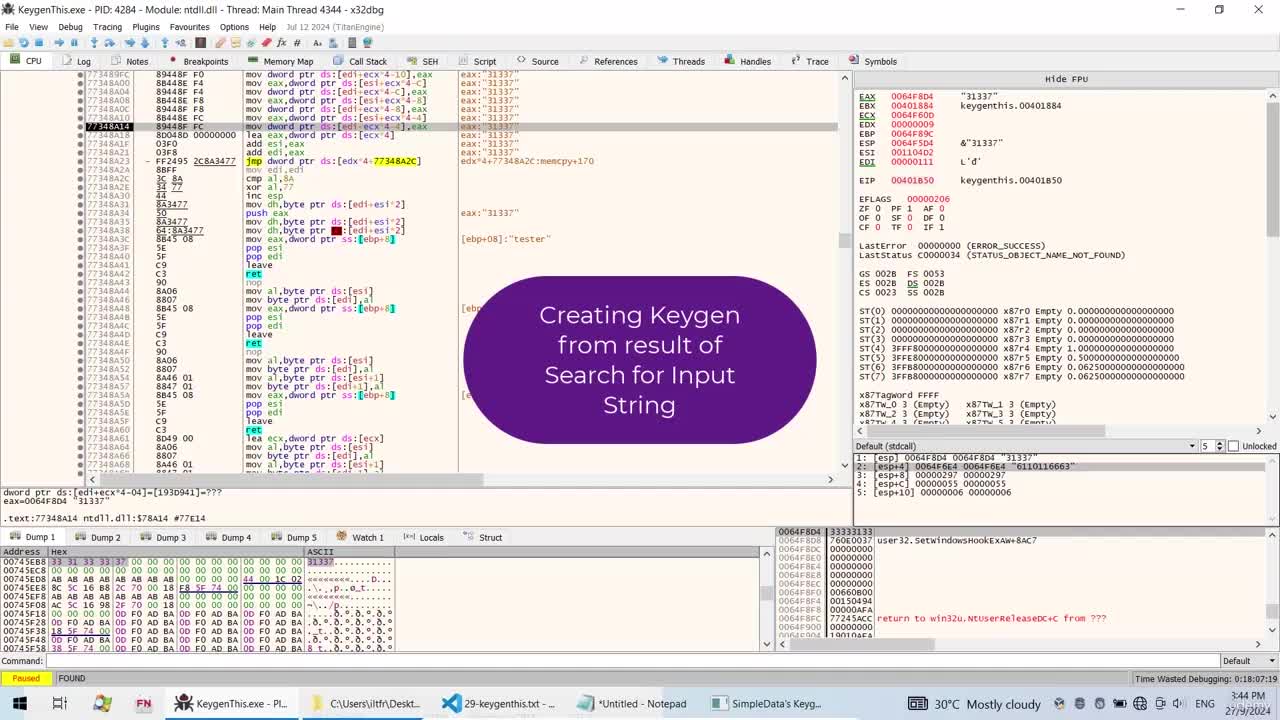Switch to the Breakpoints tab
The image size is (1280, 720).
tap(199, 61)
